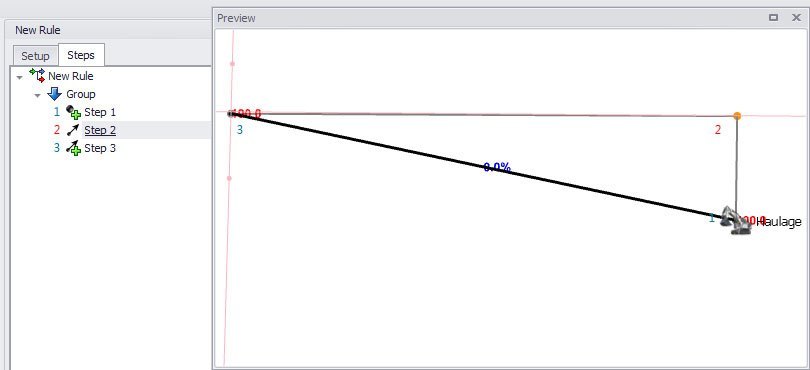This screenshot has width=810, height=370.
Task: Open the Steps tab
Action: (81, 55)
